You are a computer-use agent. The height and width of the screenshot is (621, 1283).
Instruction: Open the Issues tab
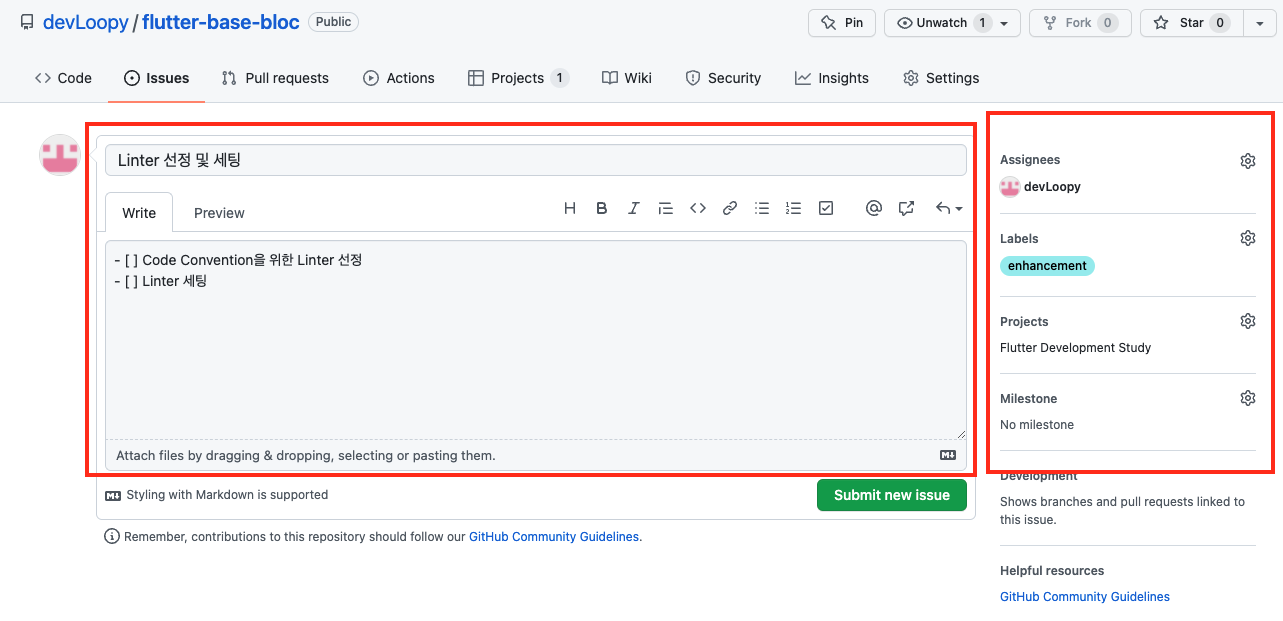pyautogui.click(x=157, y=78)
